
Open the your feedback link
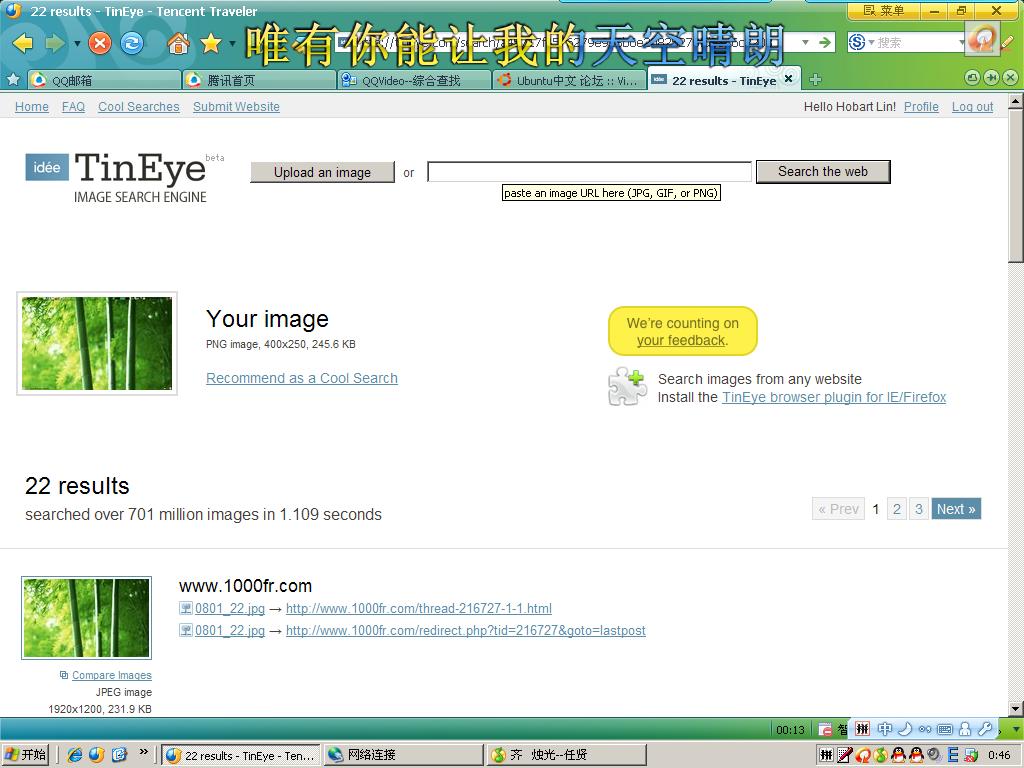tap(681, 340)
